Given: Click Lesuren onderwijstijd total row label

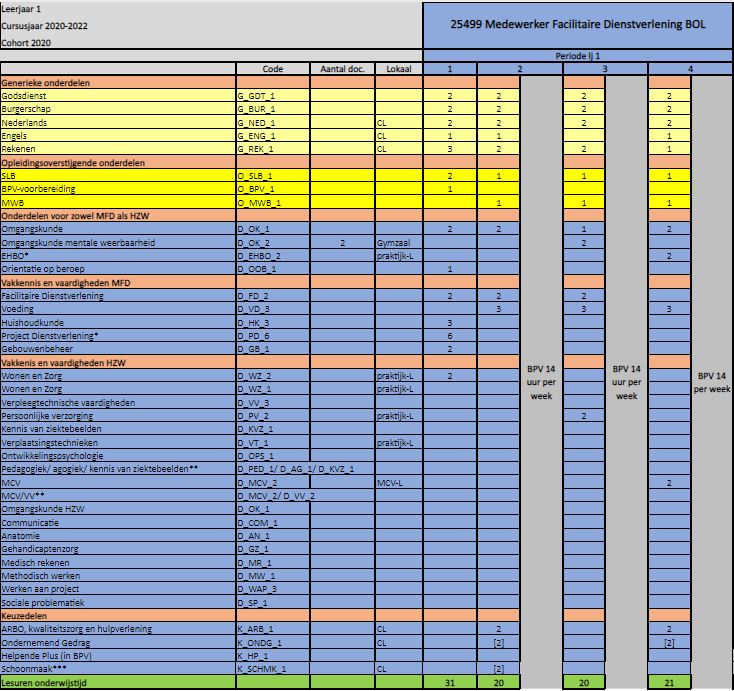Looking at the screenshot, I should 118,683.
